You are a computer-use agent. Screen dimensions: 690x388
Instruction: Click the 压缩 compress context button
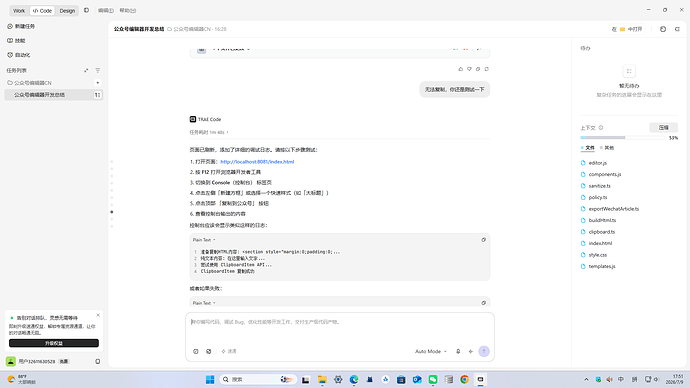click(664, 128)
